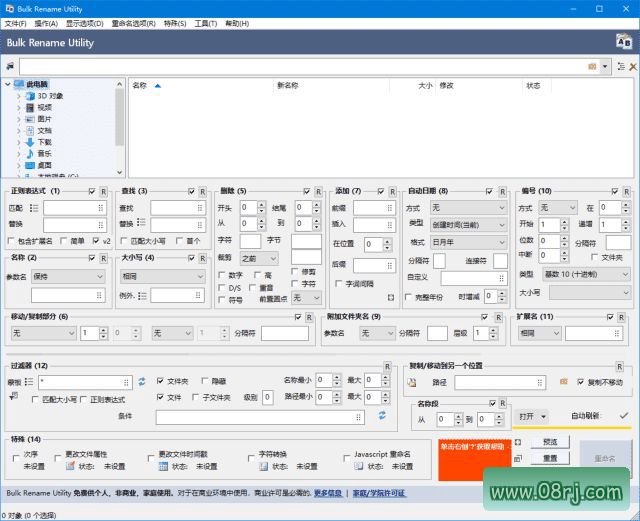Enable the 子文件夹 checkbox in filters

coord(196,397)
